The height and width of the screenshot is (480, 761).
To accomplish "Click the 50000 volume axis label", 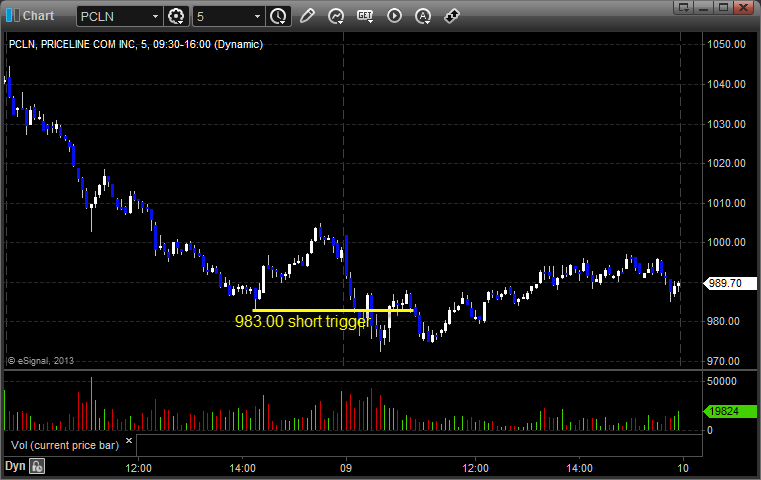I will click(x=722, y=381).
